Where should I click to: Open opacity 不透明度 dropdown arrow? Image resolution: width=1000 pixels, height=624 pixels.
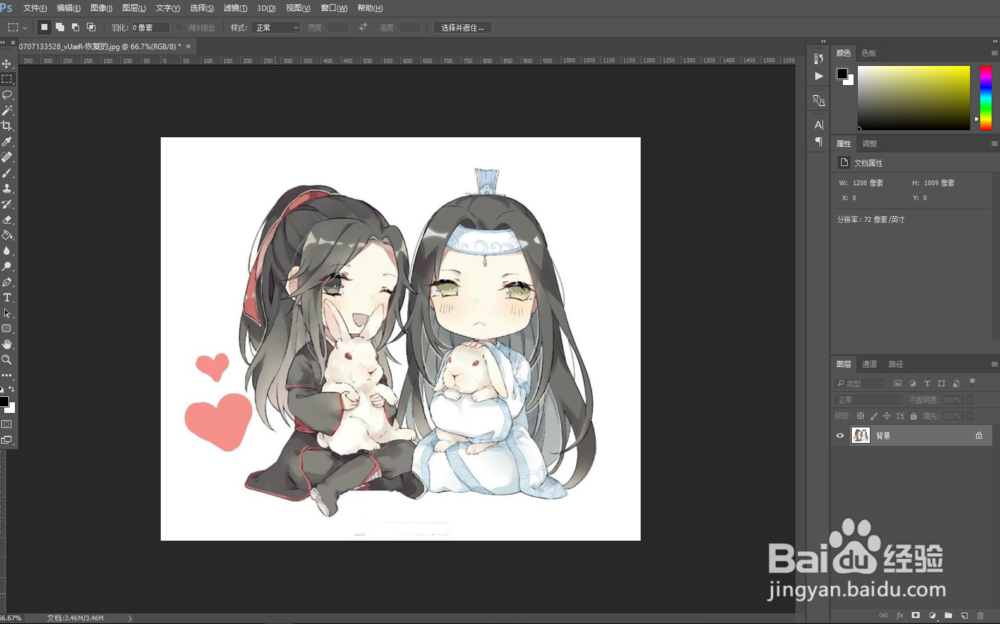click(970, 400)
